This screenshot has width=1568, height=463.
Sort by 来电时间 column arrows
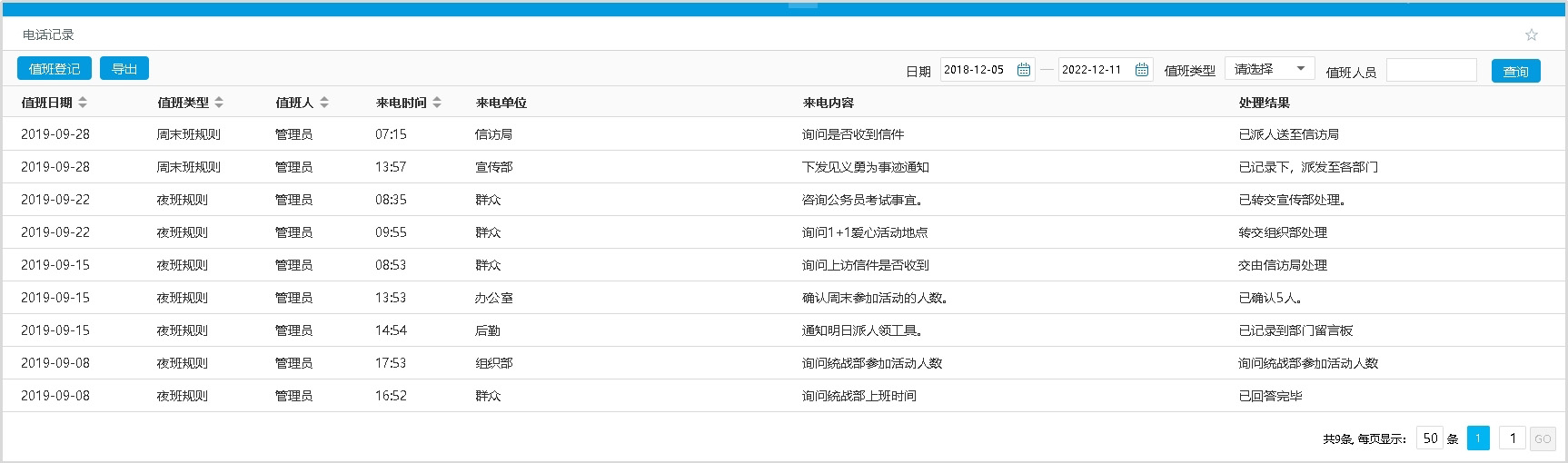(x=437, y=103)
